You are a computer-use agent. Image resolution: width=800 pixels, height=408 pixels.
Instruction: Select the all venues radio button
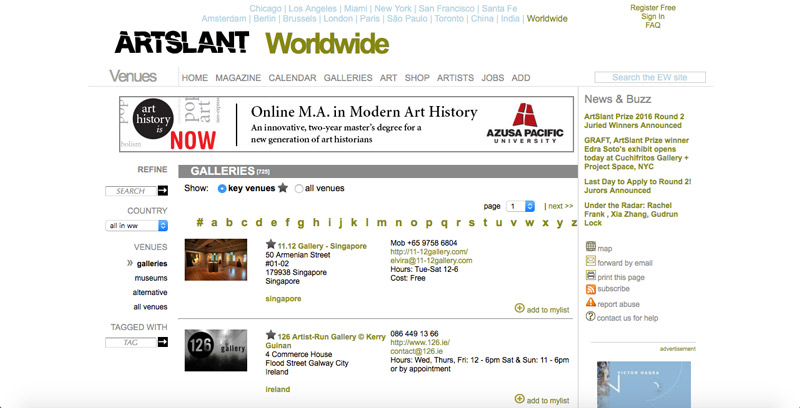299,188
